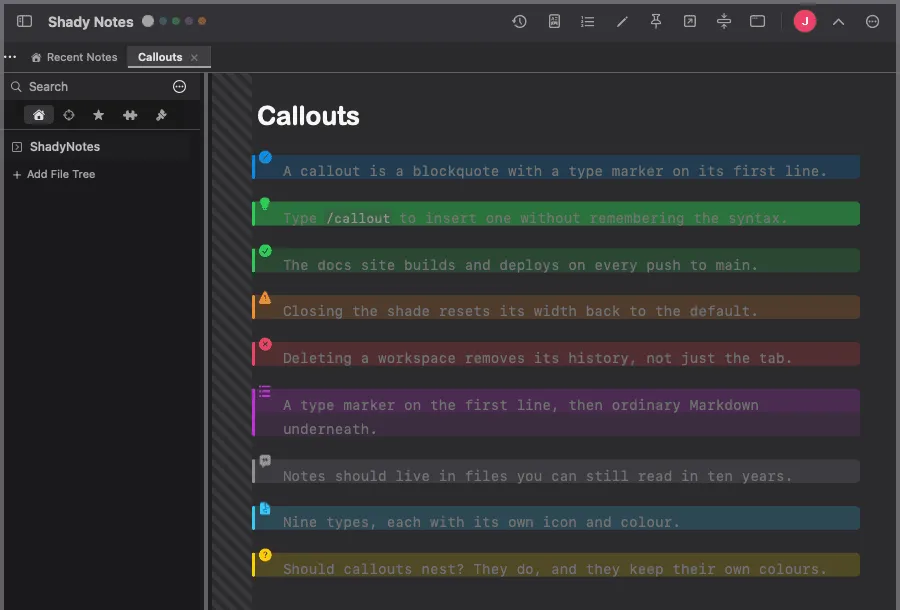
Task: Select the green theme dot
Action: pyautogui.click(x=176, y=21)
